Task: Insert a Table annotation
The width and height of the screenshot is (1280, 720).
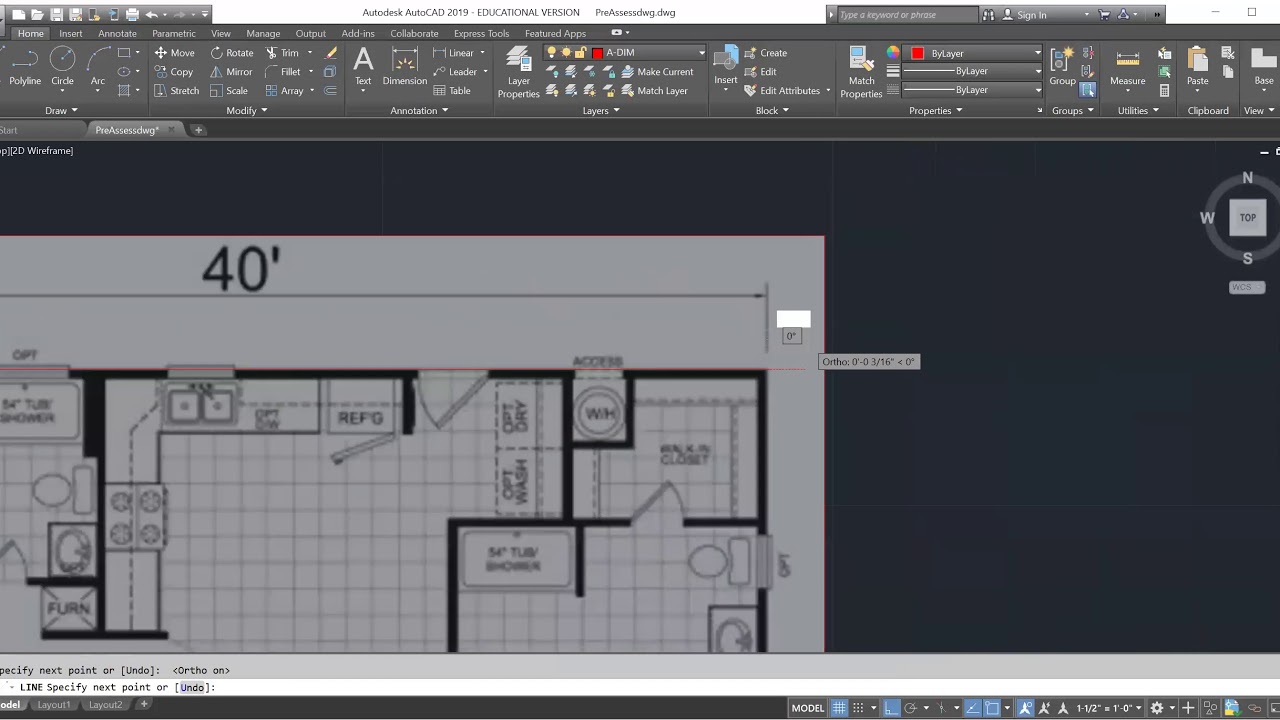Action: pyautogui.click(x=452, y=91)
